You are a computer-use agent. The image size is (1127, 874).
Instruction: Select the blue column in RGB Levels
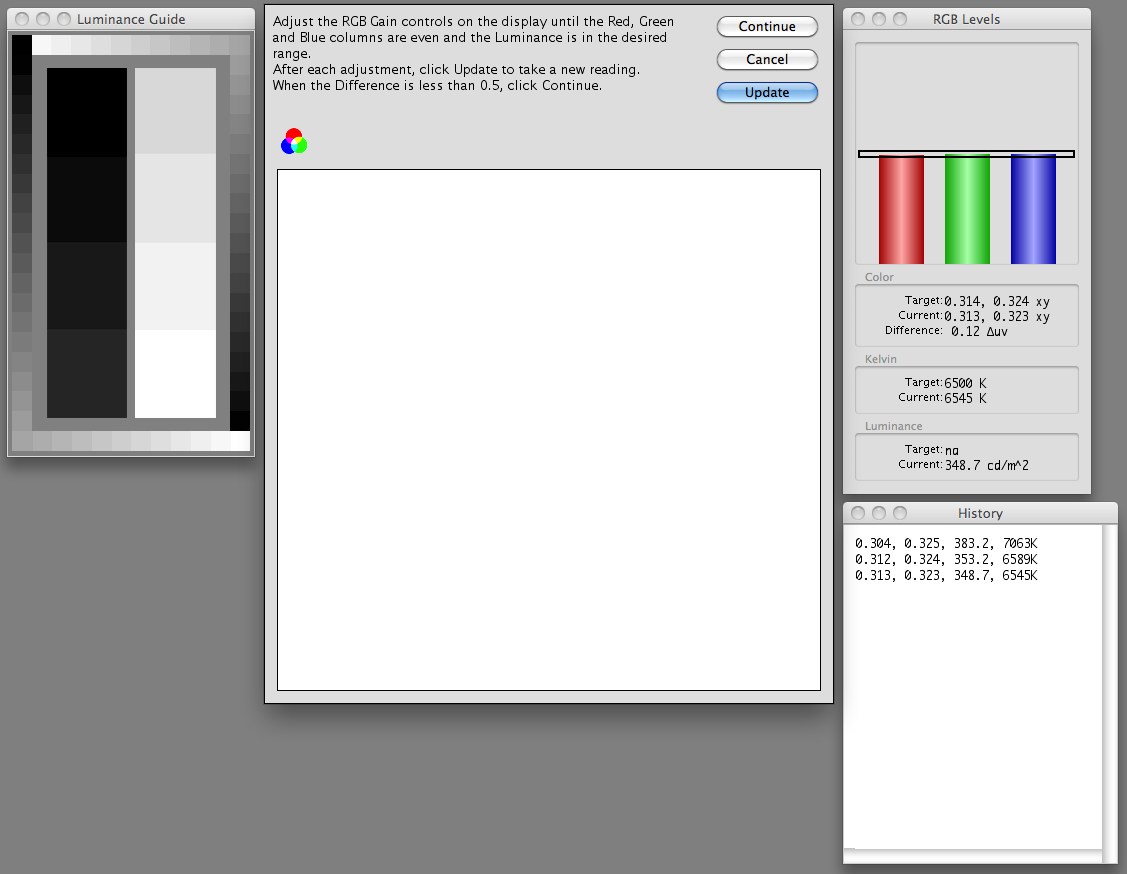pos(1033,209)
